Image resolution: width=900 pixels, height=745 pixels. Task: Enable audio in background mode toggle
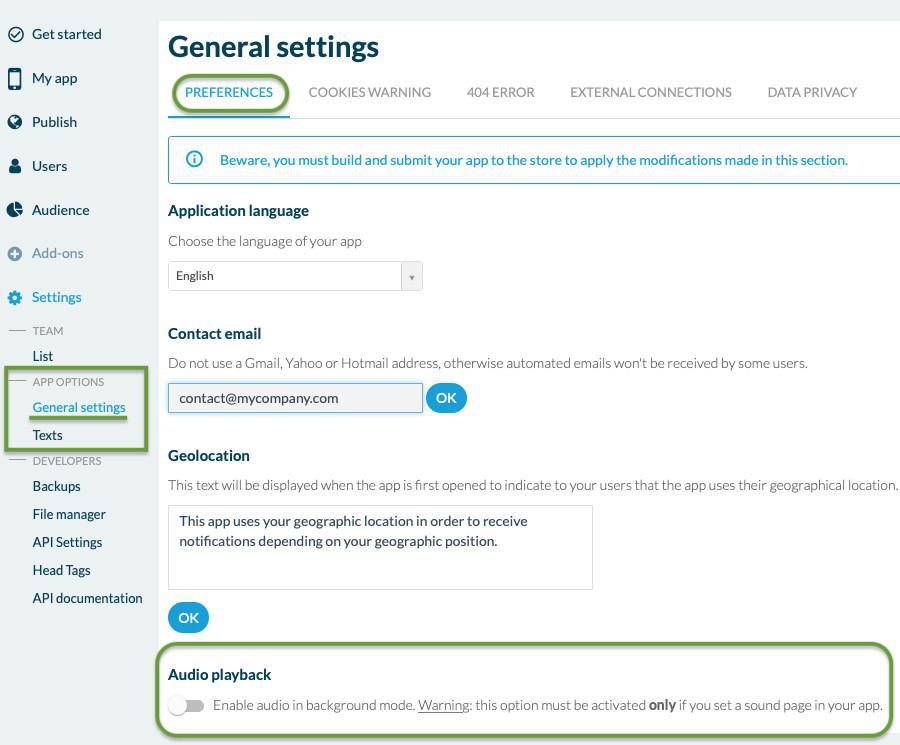coord(186,706)
